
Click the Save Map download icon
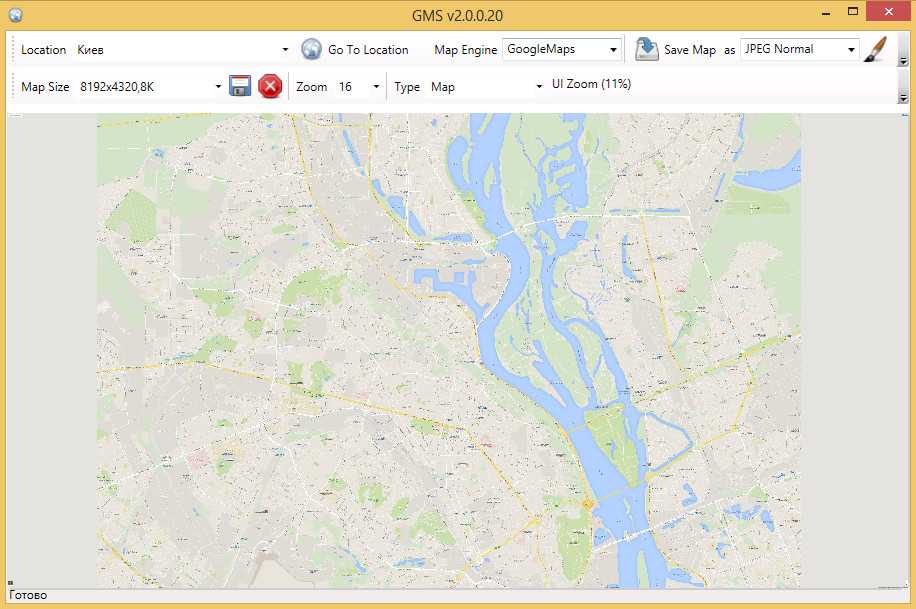tap(647, 49)
